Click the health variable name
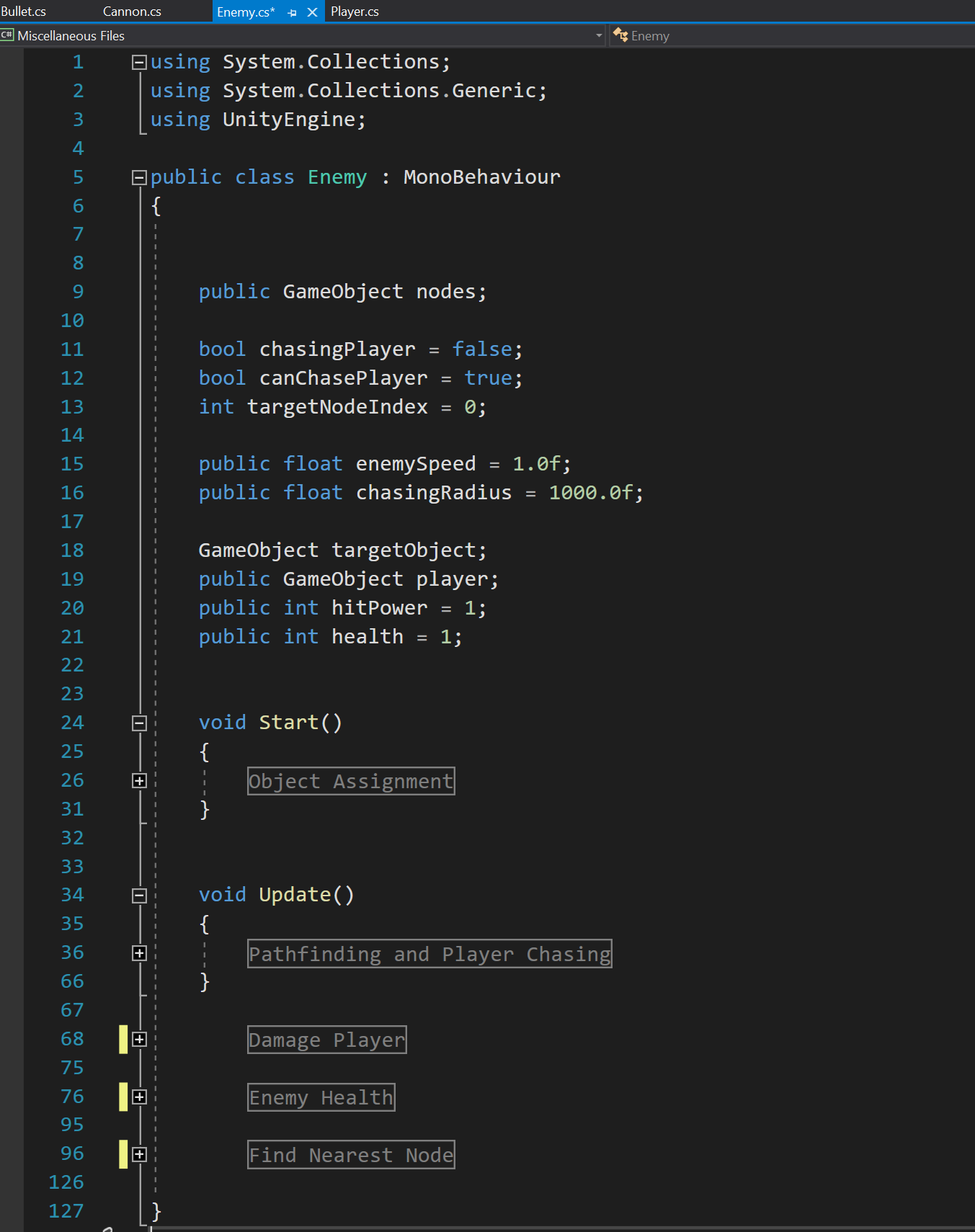The width and height of the screenshot is (975, 1232). [368, 637]
